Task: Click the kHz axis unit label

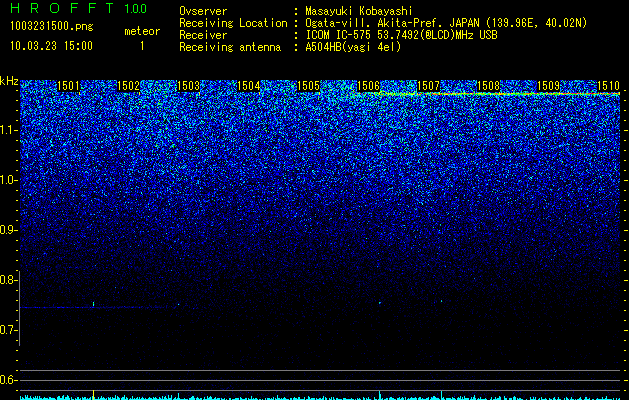Action: click(x=9, y=81)
